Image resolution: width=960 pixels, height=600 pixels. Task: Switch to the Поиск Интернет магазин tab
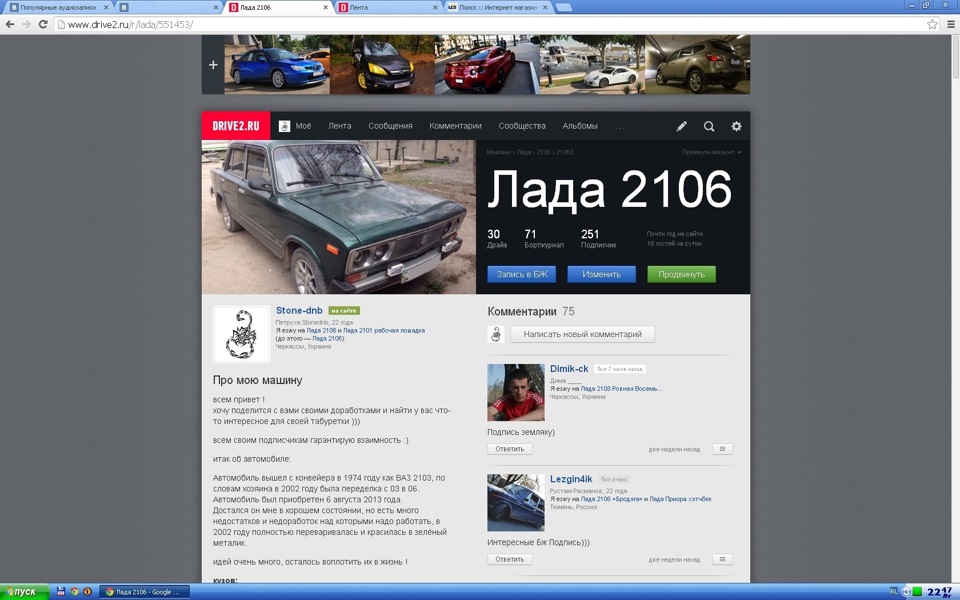point(497,7)
